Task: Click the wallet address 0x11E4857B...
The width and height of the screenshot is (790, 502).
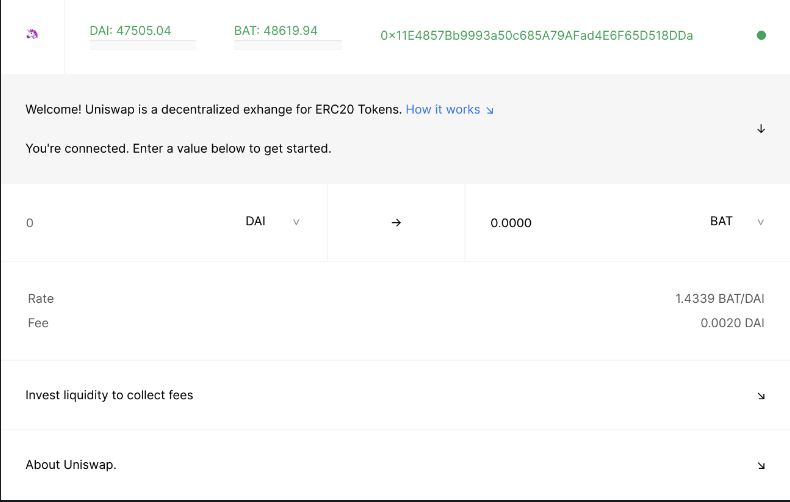Action: 537,36
